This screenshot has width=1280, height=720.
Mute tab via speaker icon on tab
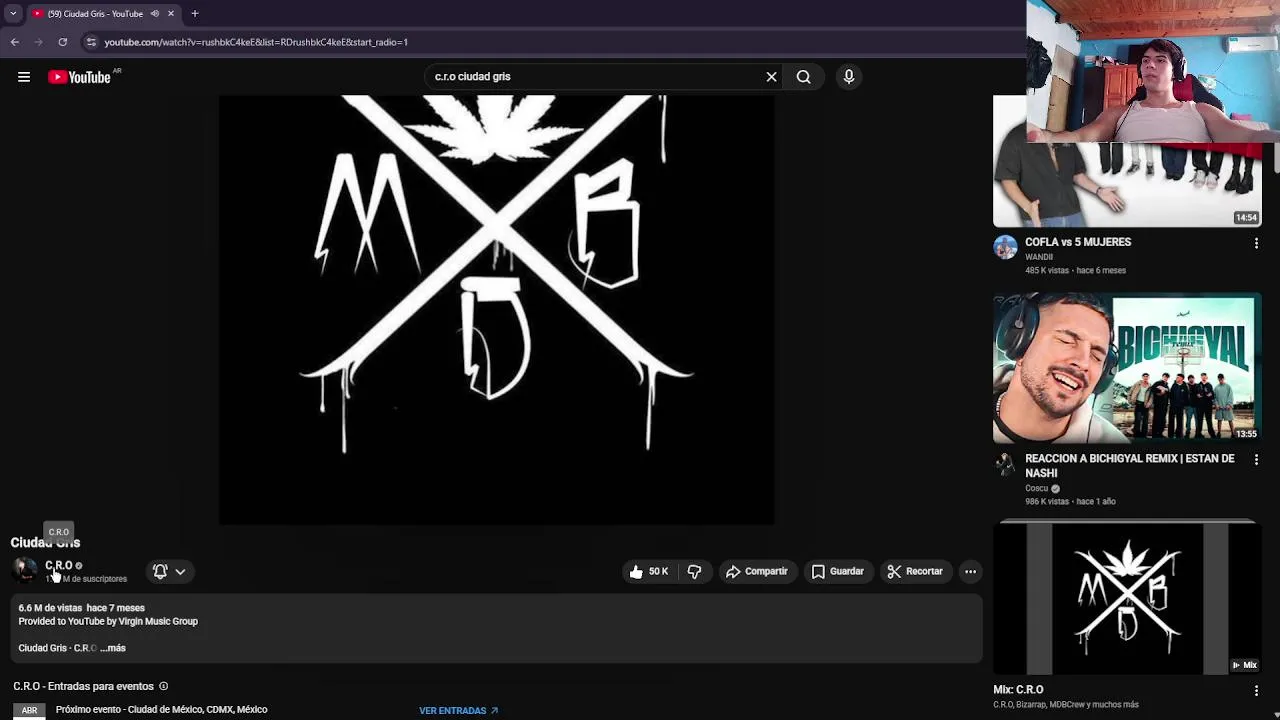coord(154,13)
